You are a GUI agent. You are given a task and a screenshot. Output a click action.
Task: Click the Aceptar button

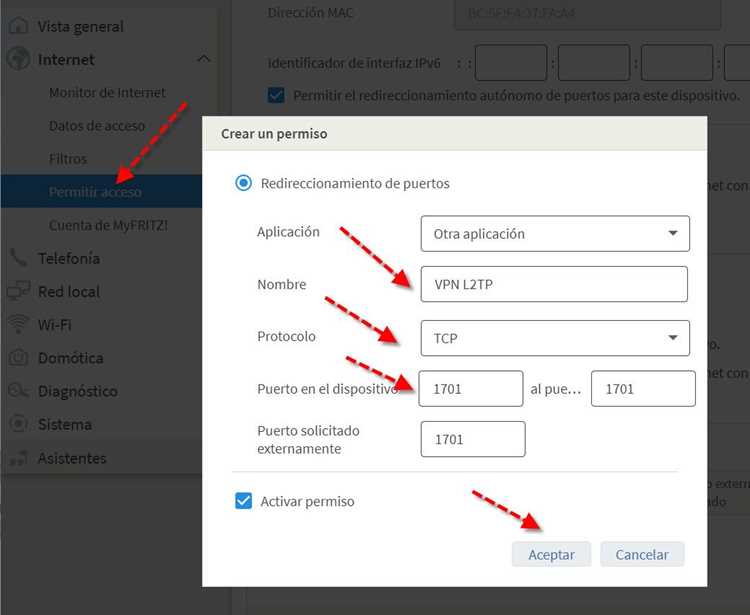tap(551, 554)
